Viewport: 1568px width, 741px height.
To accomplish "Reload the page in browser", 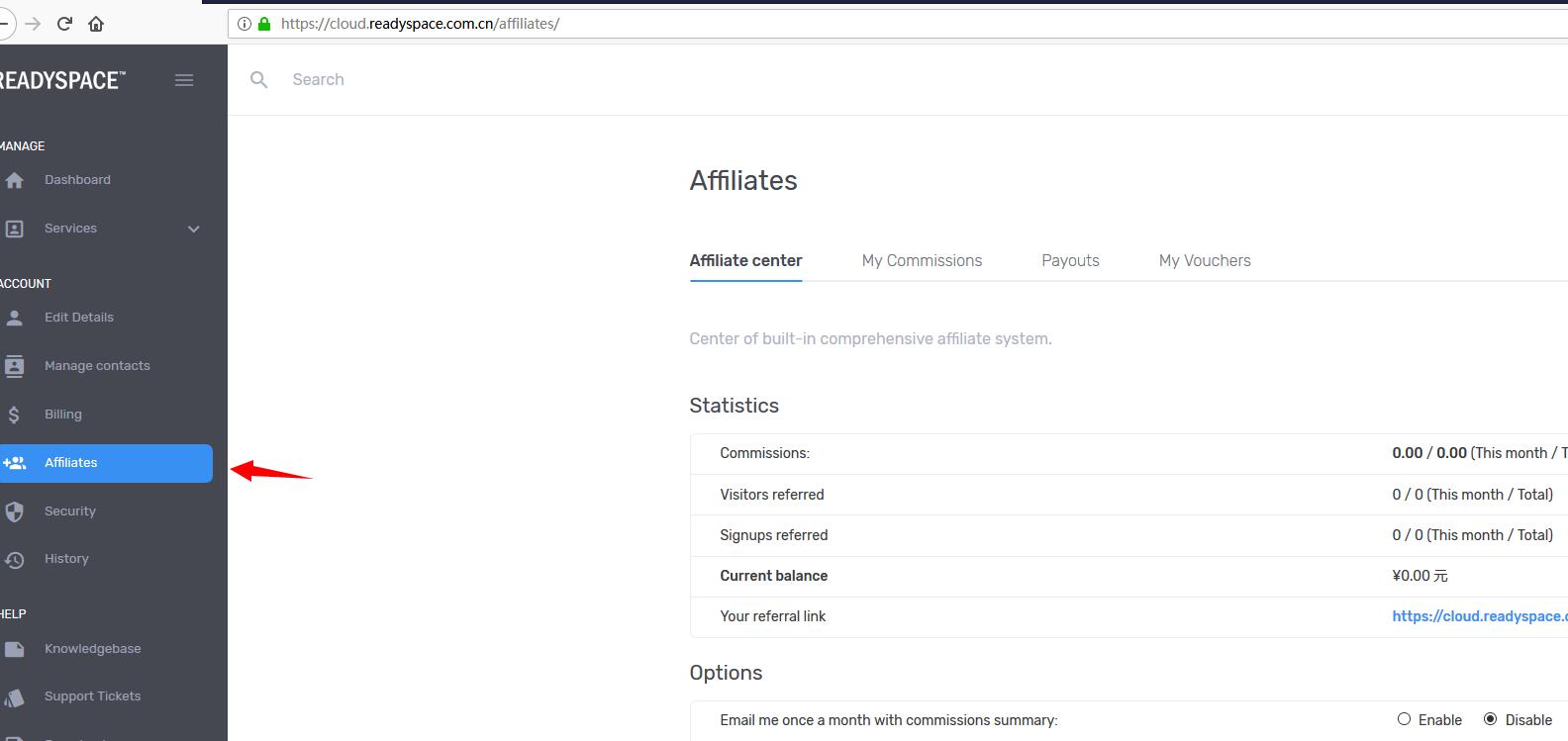I will (64, 24).
